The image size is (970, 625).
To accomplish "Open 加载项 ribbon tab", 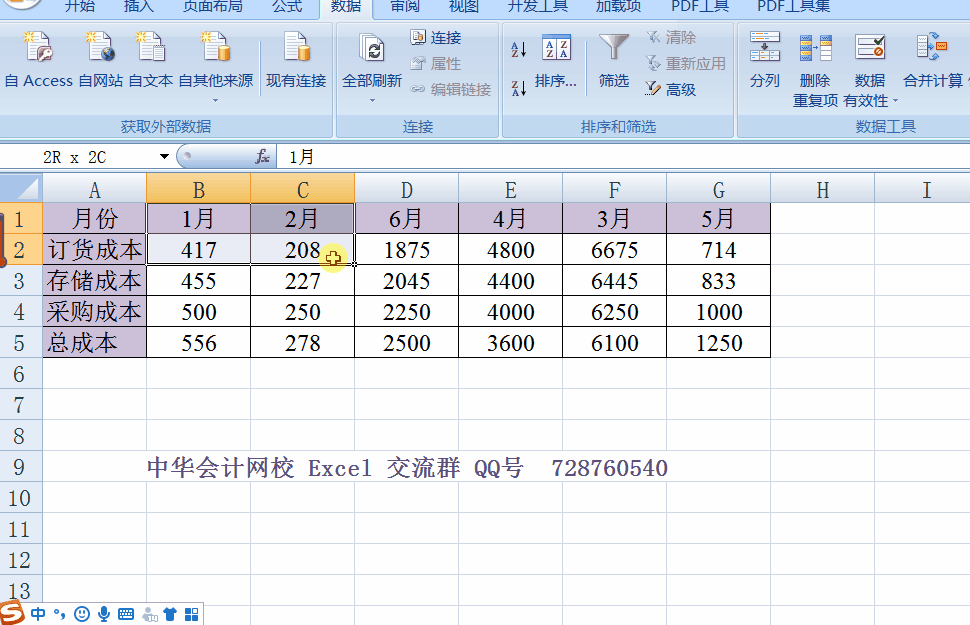I will tap(619, 6).
